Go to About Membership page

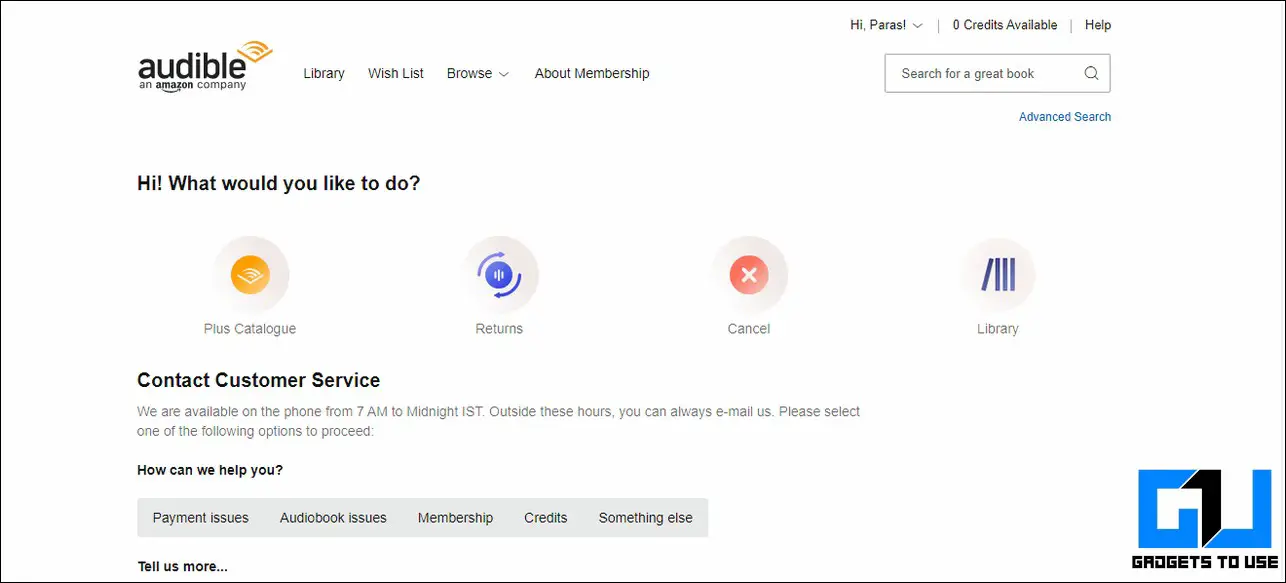point(592,73)
